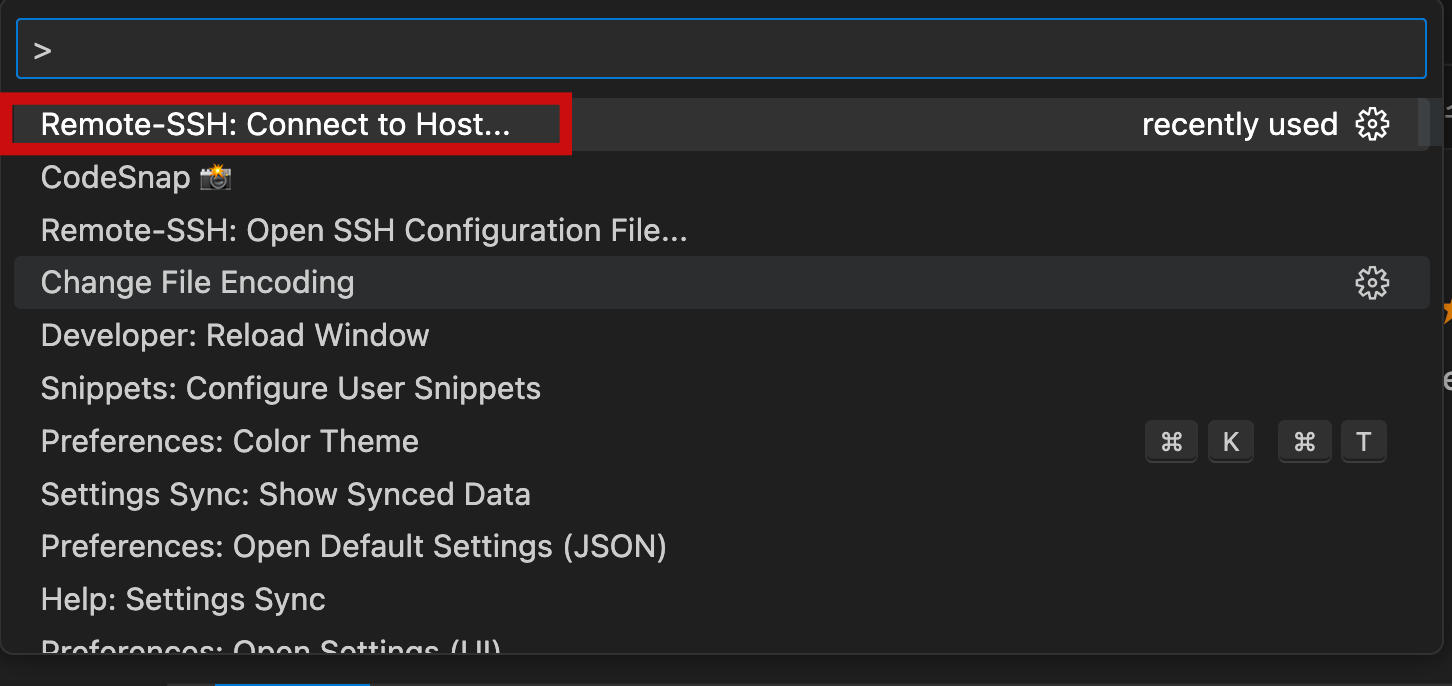Click gear icon beside Connect to Host
The image size is (1452, 686).
[1372, 124]
